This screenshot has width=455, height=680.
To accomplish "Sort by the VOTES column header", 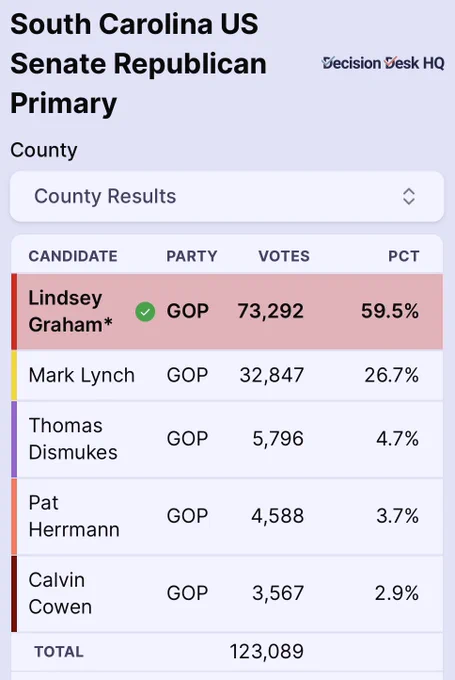I will click(x=284, y=256).
